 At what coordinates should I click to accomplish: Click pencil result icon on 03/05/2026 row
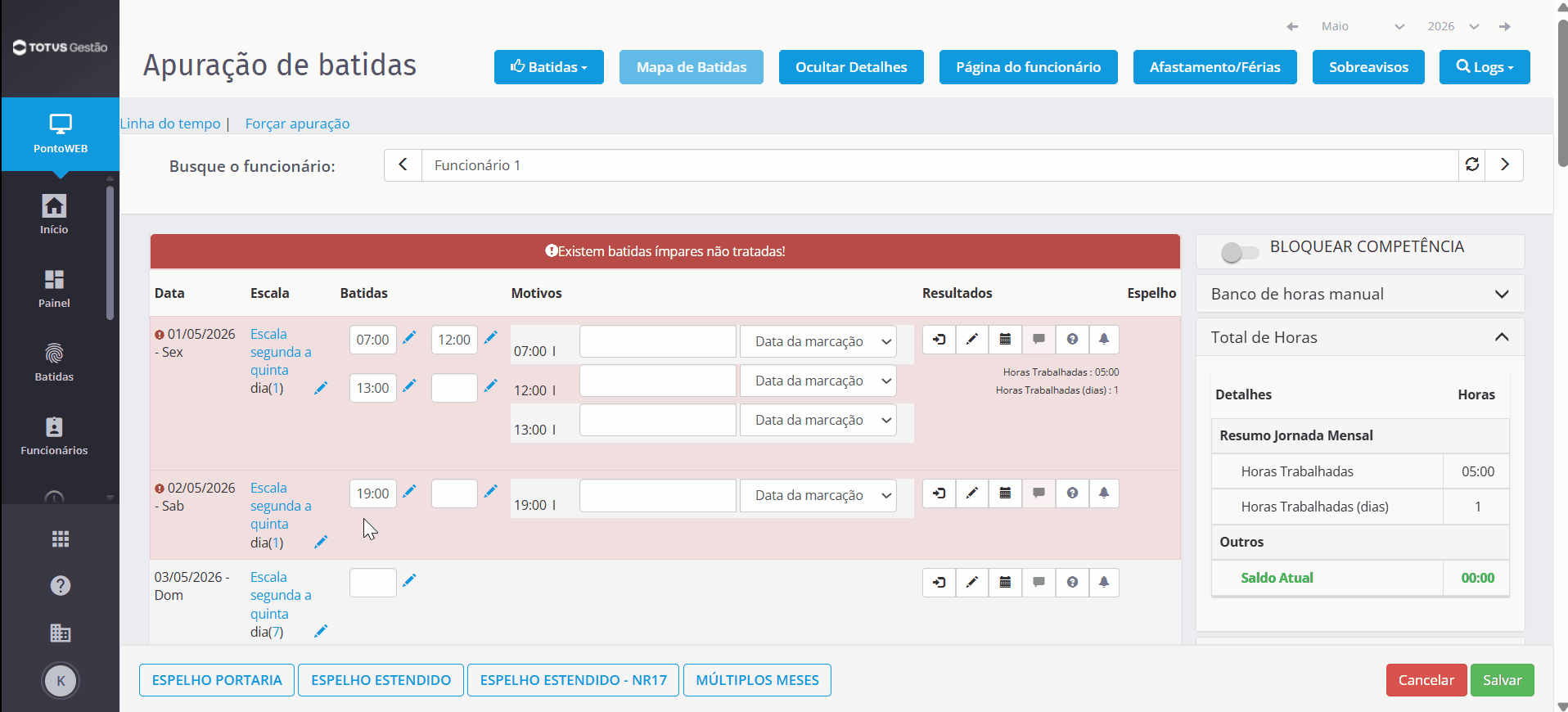click(x=972, y=582)
